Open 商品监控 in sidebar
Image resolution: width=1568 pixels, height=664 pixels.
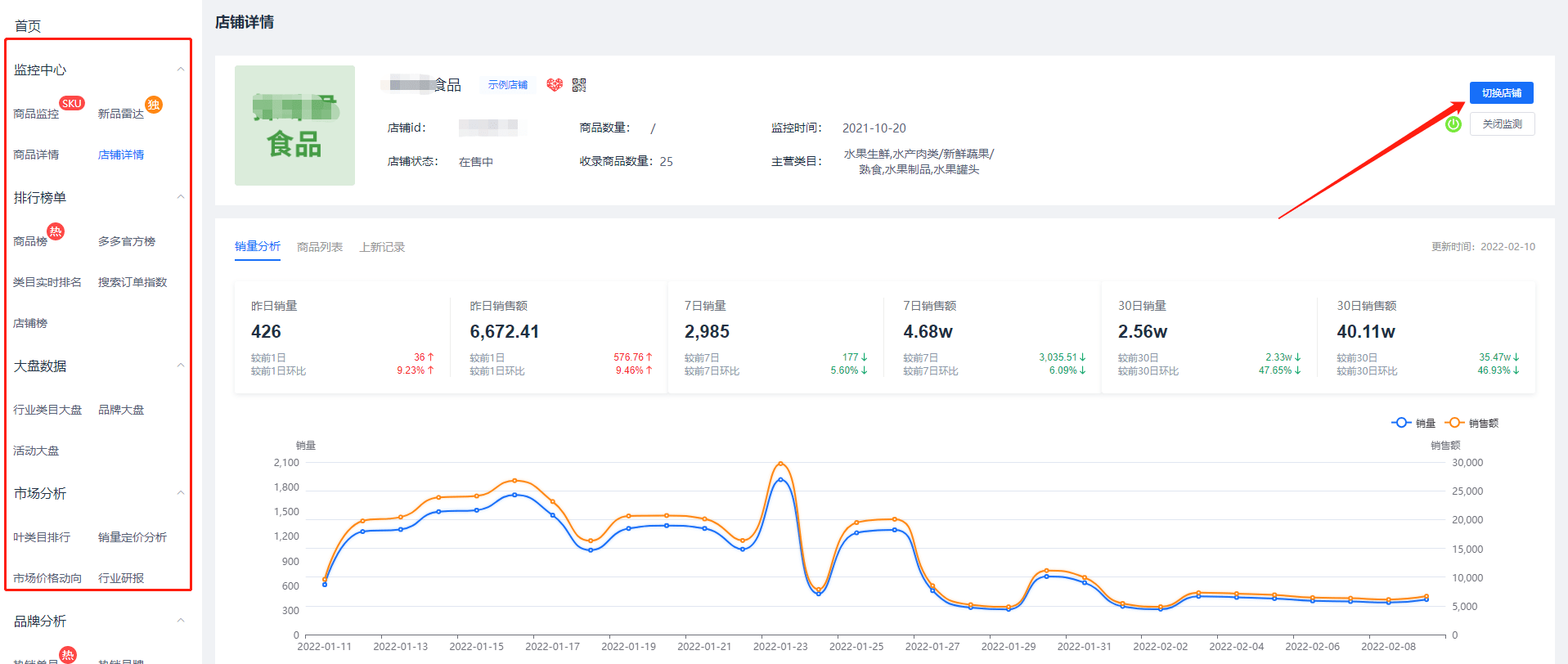pyautogui.click(x=36, y=114)
